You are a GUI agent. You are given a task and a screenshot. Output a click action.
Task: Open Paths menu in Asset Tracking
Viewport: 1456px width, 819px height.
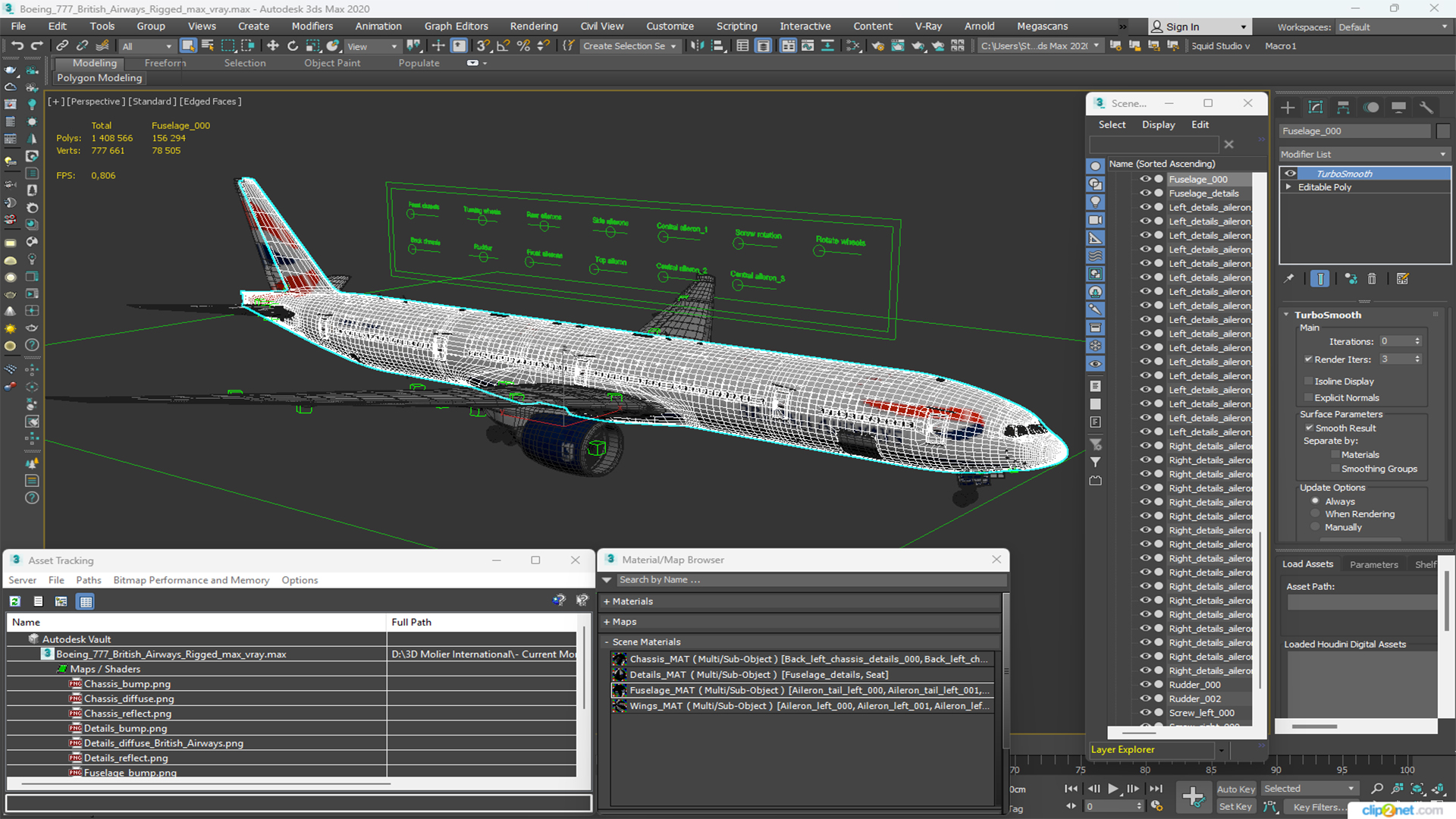point(89,580)
